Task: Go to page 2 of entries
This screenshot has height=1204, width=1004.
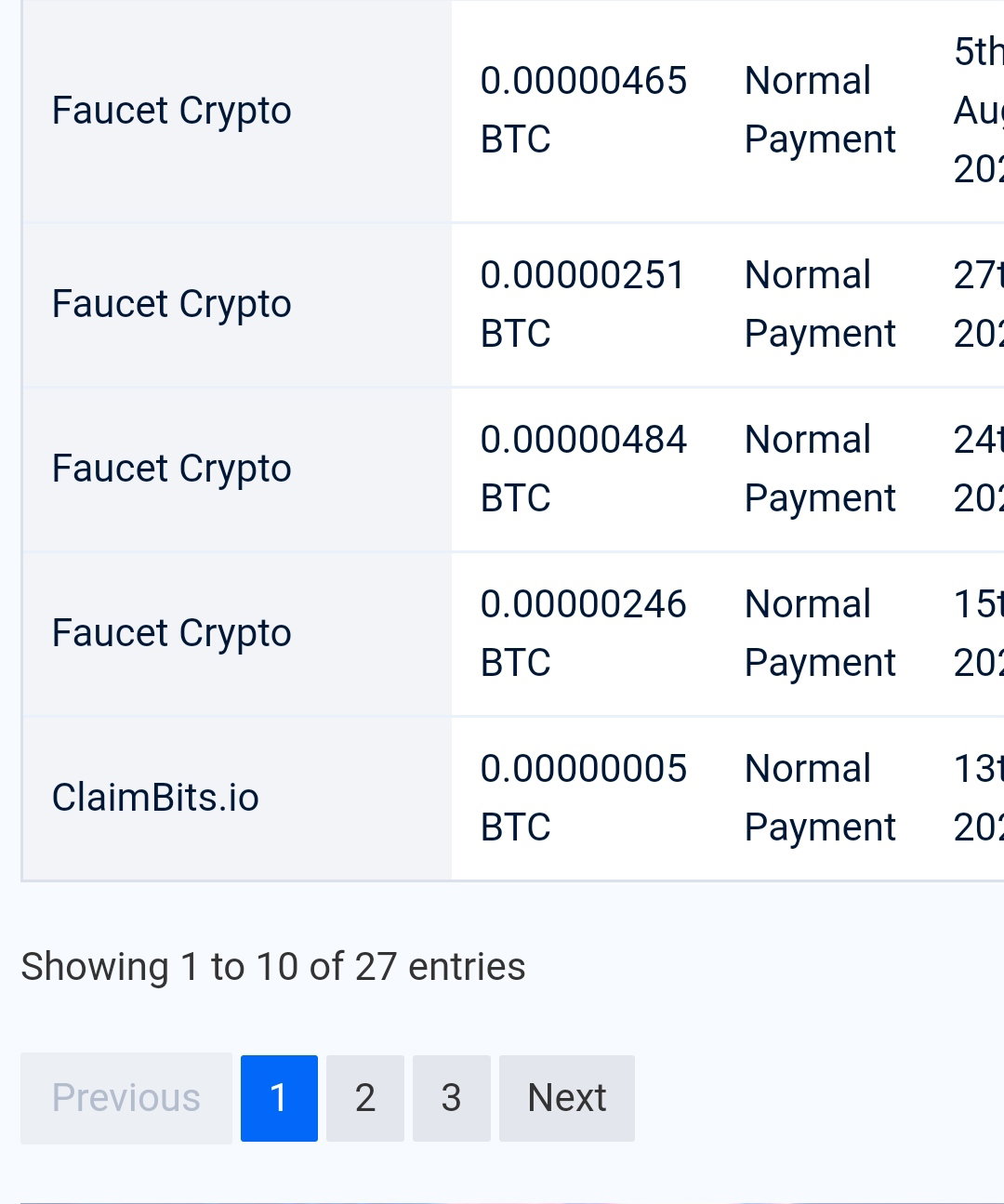Action: tap(365, 1098)
